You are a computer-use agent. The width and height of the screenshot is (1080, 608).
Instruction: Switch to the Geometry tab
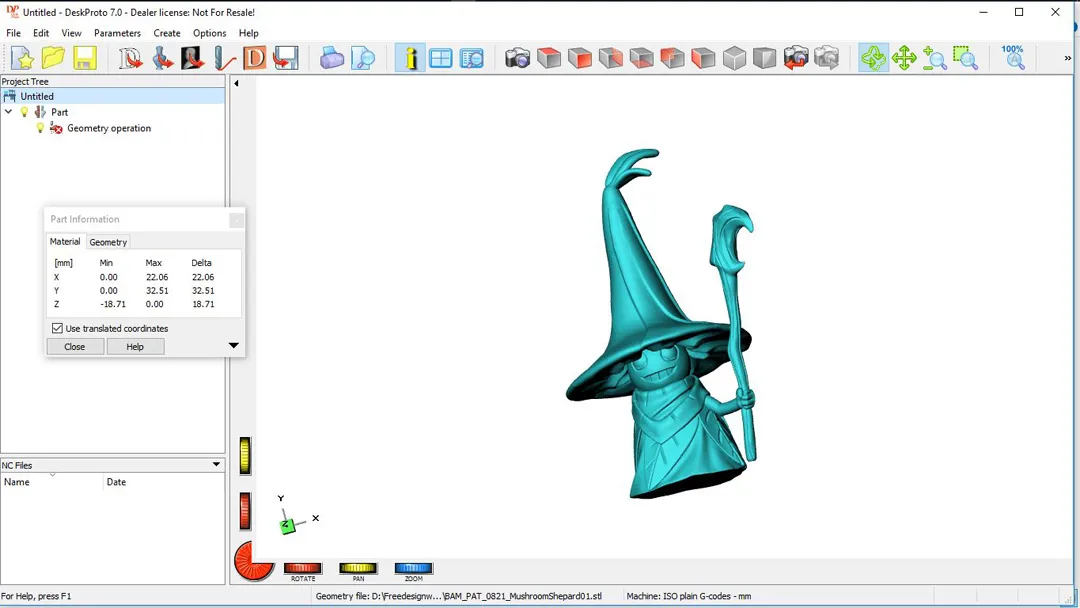(108, 242)
